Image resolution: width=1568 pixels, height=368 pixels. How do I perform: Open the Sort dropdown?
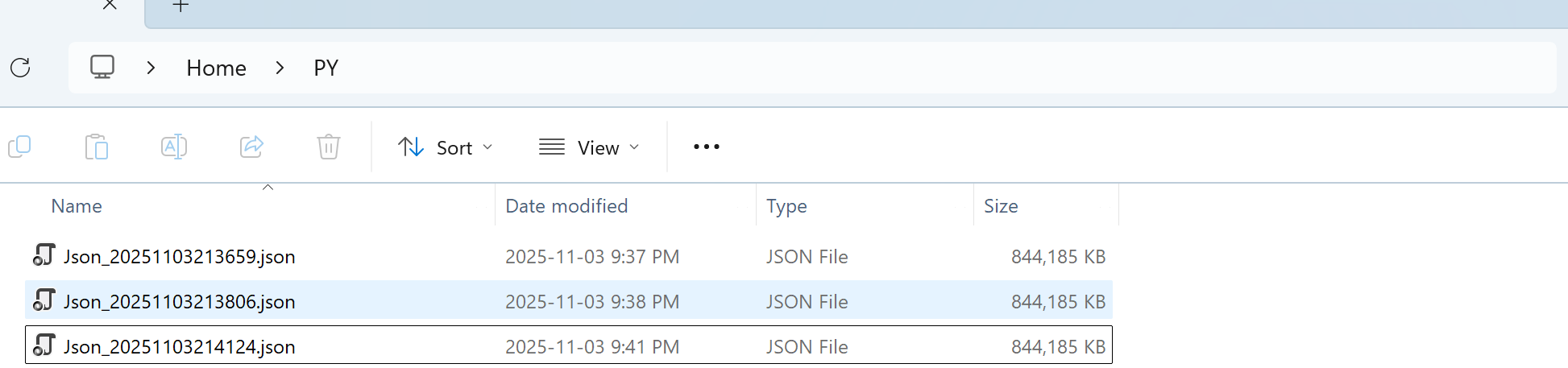(445, 147)
